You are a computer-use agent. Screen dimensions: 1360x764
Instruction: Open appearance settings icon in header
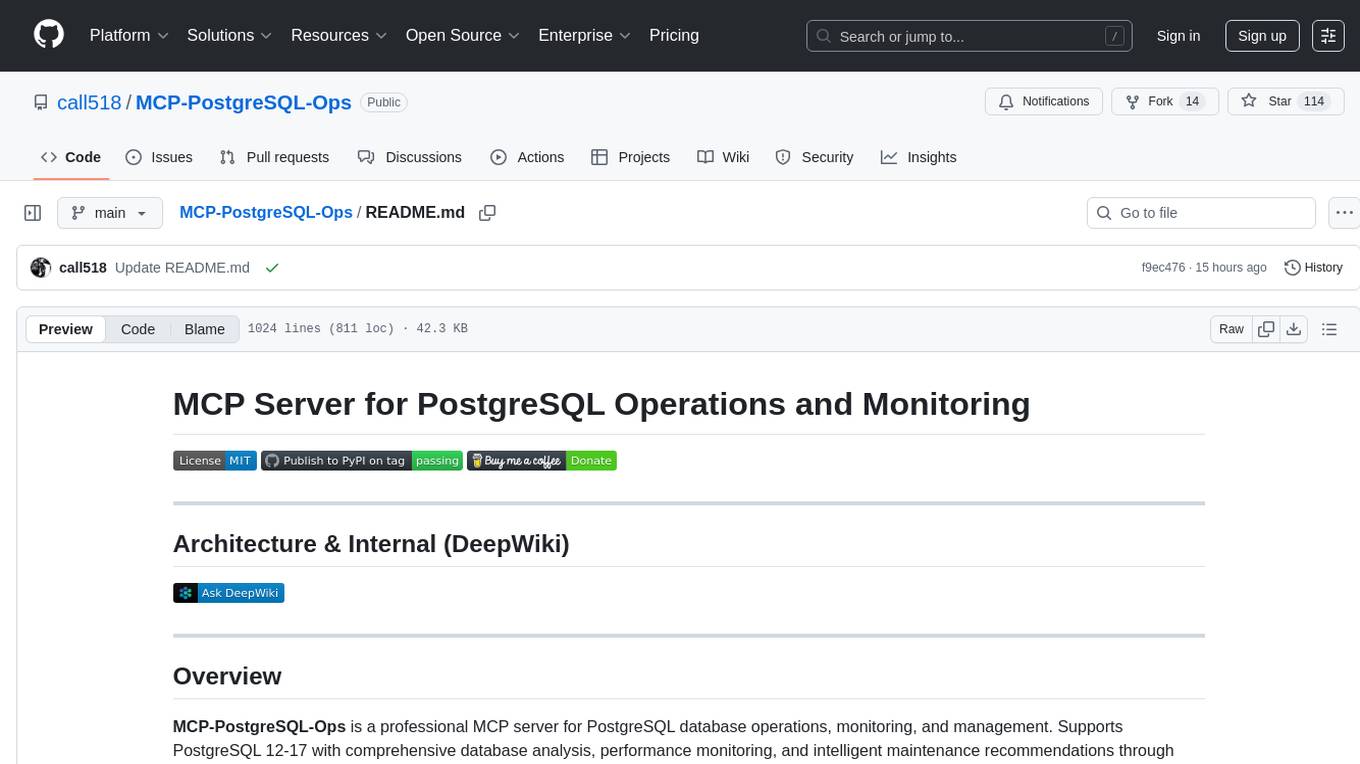click(1328, 36)
